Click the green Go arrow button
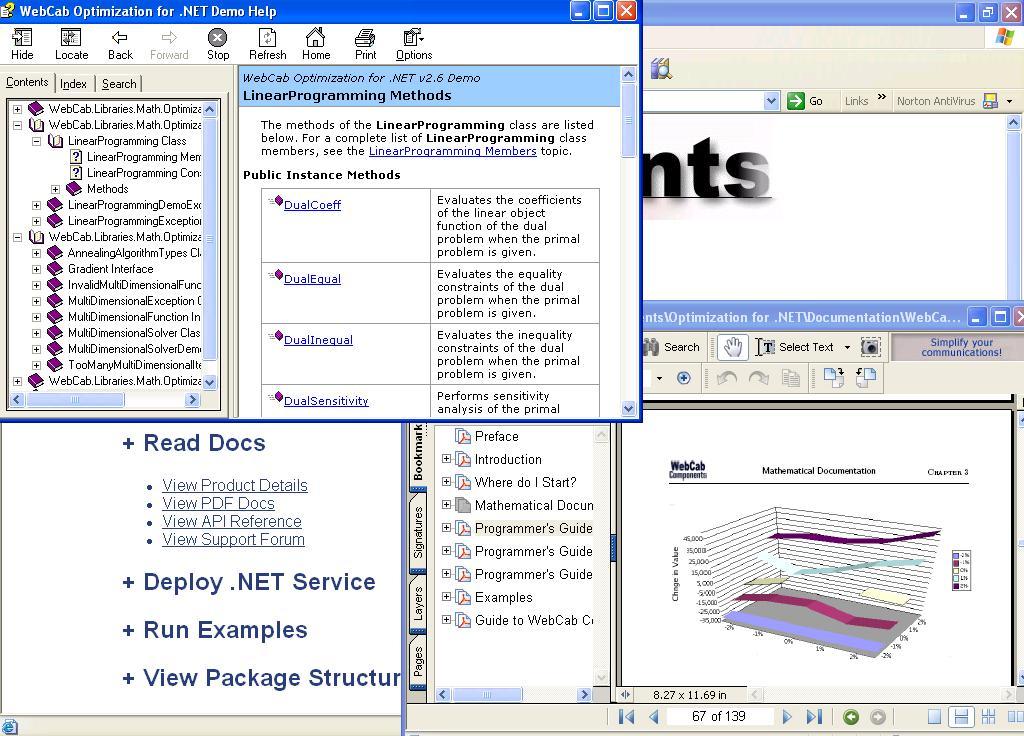The height and width of the screenshot is (736, 1024). [795, 101]
